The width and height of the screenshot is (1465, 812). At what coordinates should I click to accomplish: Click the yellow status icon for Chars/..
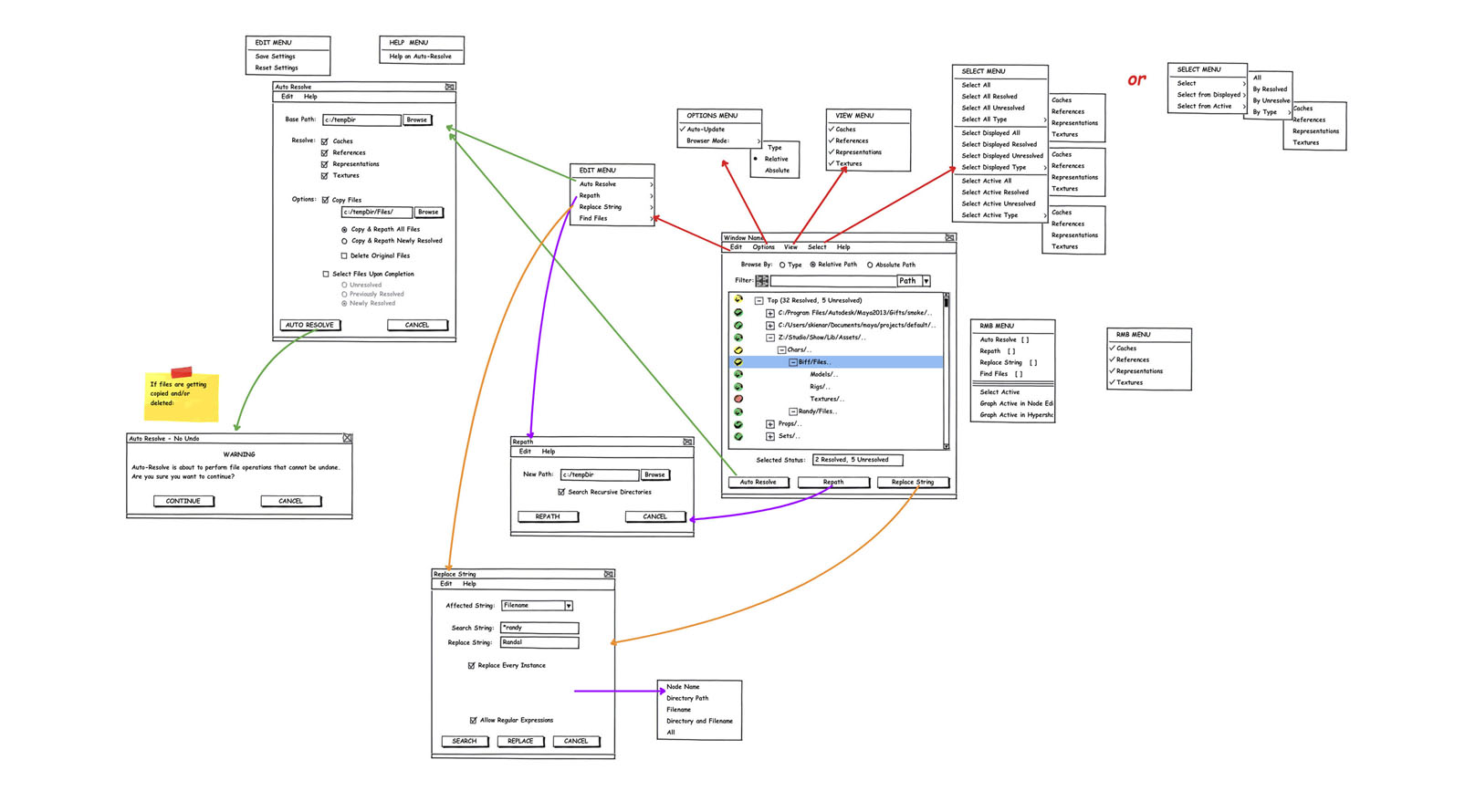[738, 349]
